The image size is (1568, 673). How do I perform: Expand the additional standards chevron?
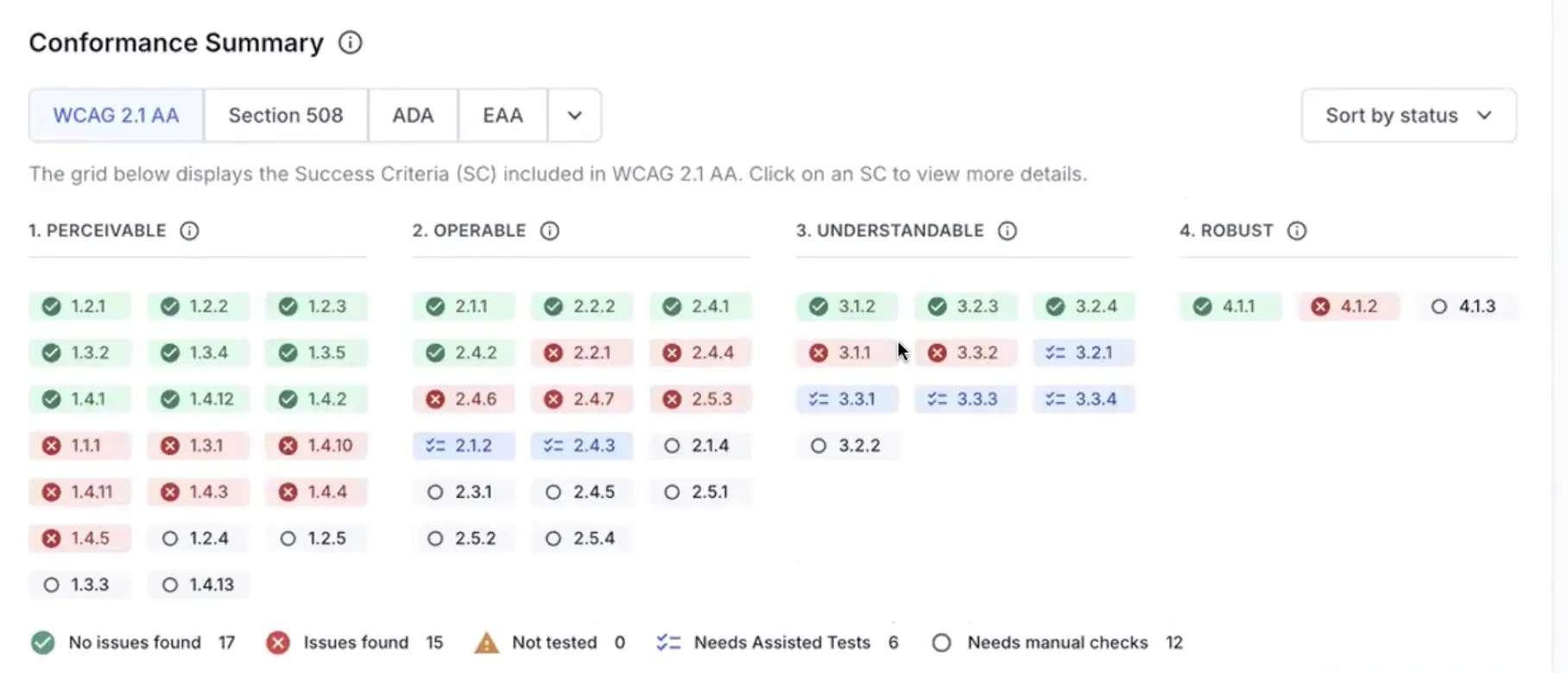coord(574,115)
